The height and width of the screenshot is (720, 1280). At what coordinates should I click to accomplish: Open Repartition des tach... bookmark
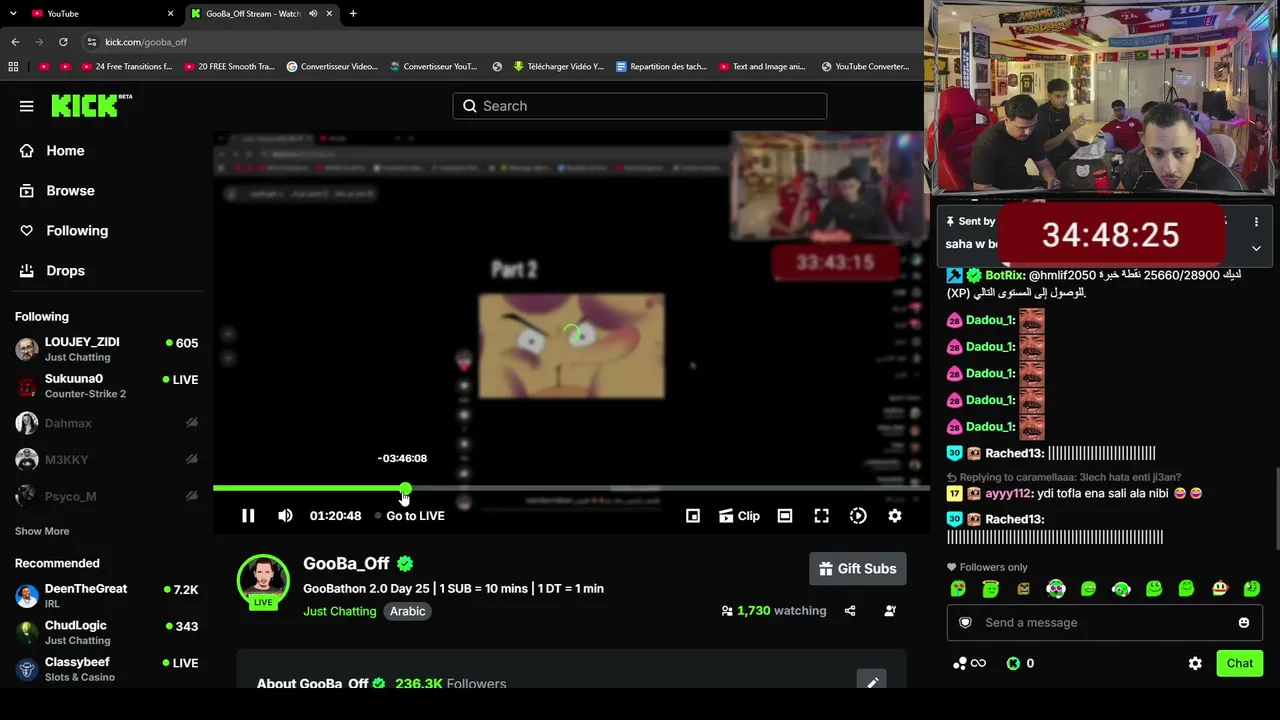coord(662,67)
